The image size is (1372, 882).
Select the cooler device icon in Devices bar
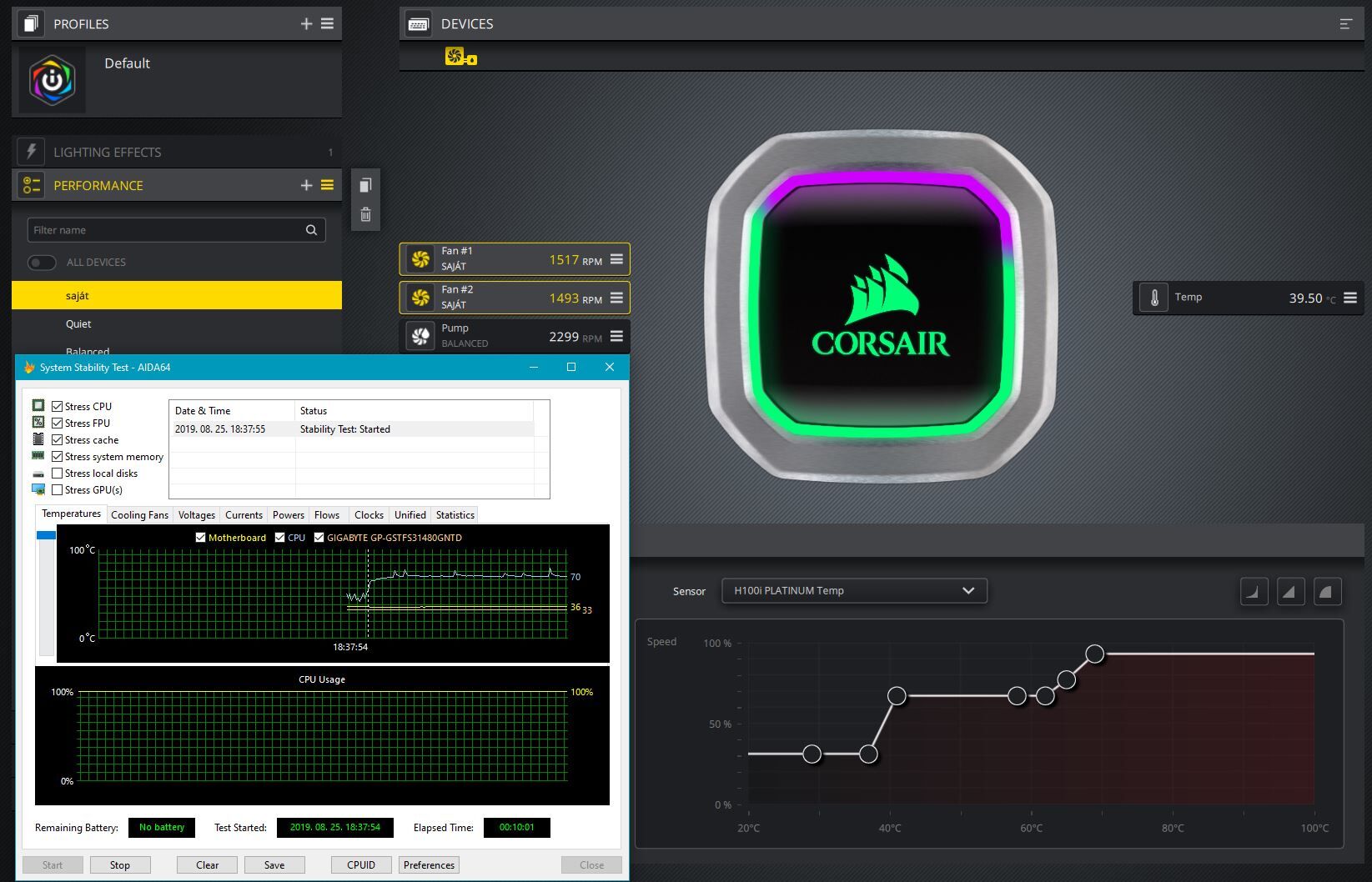coord(460,57)
